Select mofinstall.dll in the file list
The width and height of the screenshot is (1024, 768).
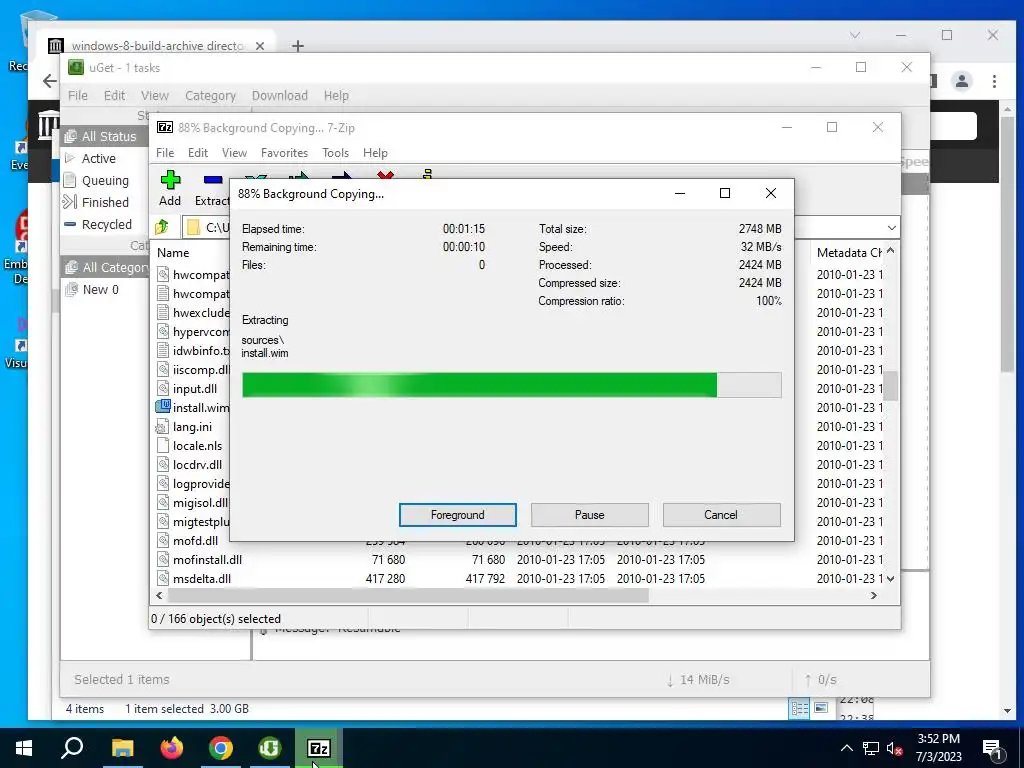click(207, 560)
